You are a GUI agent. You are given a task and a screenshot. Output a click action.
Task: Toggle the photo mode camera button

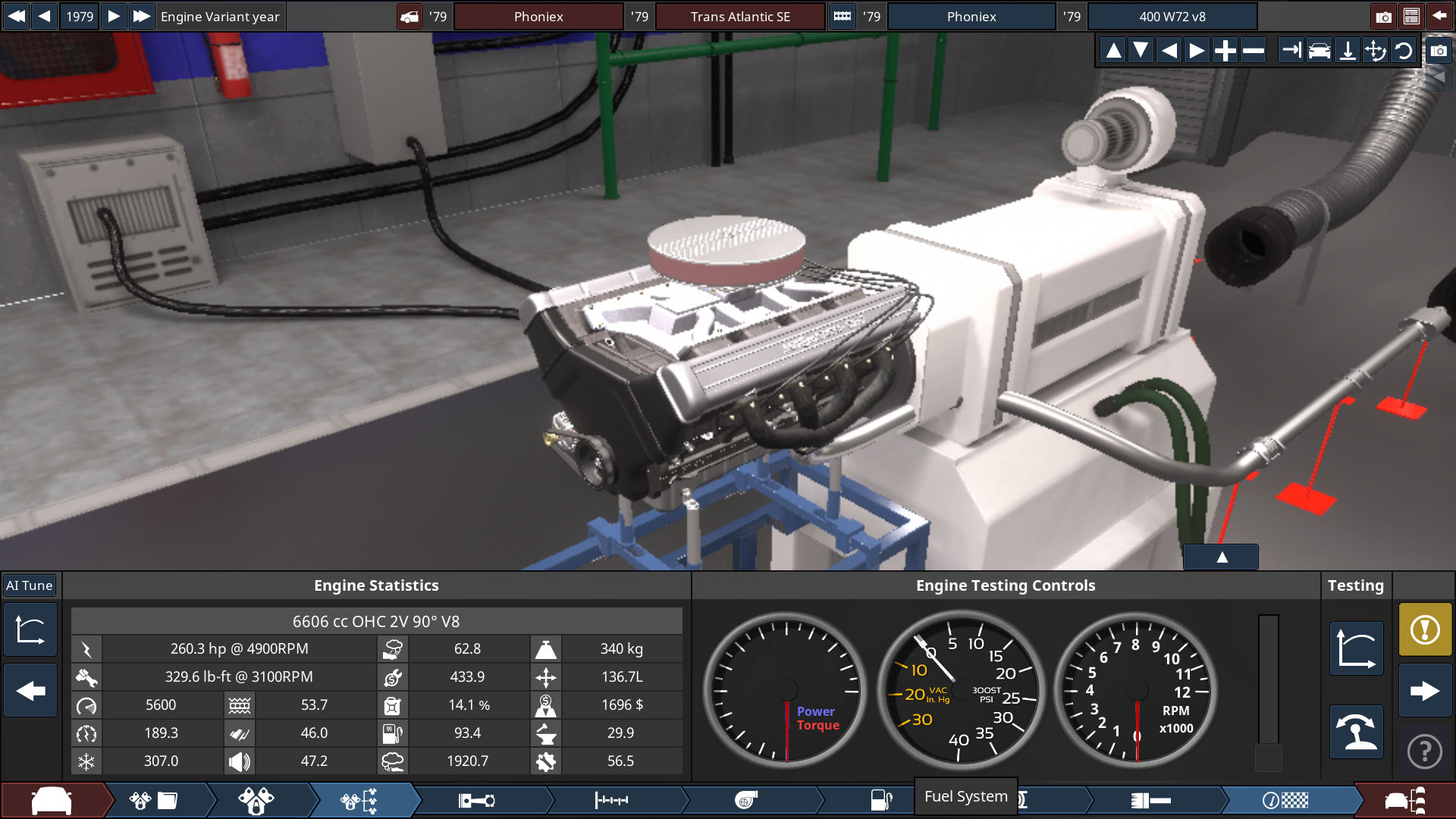1439,51
